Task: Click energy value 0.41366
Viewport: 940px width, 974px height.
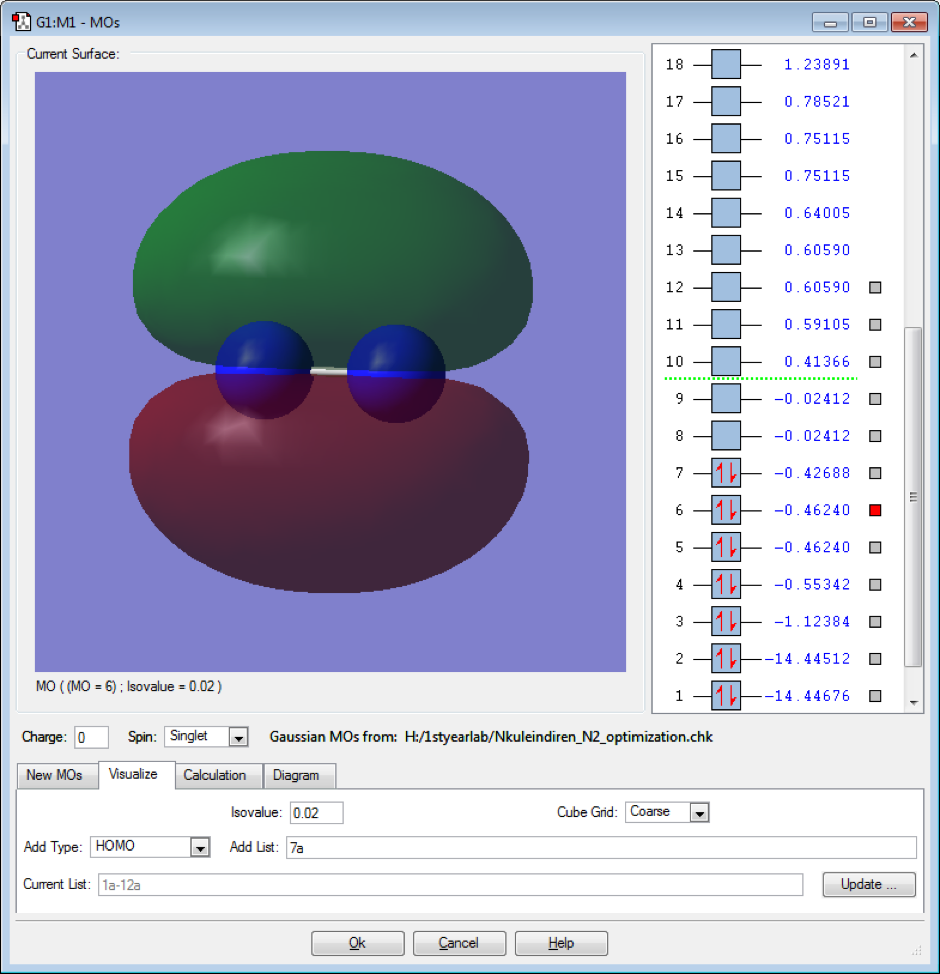Action: coord(817,362)
